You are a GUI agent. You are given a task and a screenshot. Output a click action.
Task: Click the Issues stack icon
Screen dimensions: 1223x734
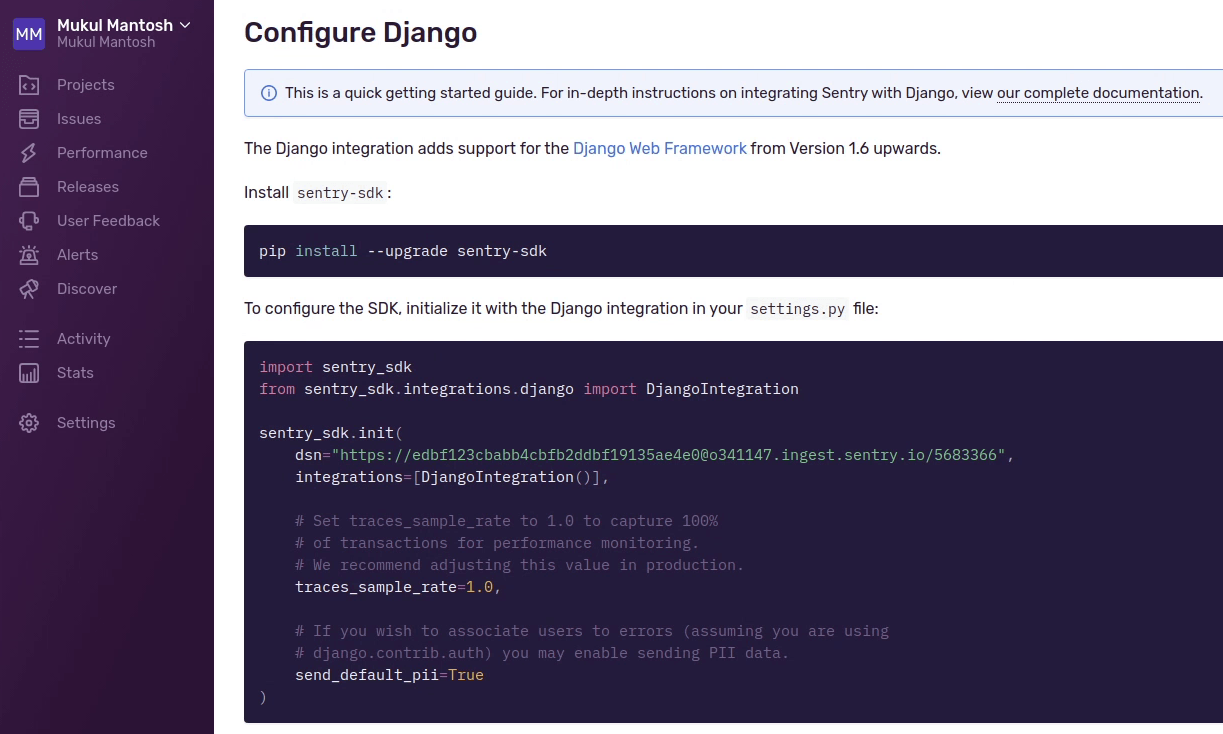coord(29,119)
